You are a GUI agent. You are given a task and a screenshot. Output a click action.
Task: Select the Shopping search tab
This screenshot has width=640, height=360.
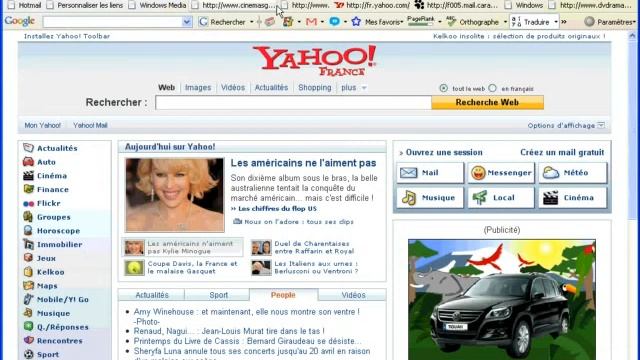pyautogui.click(x=315, y=87)
